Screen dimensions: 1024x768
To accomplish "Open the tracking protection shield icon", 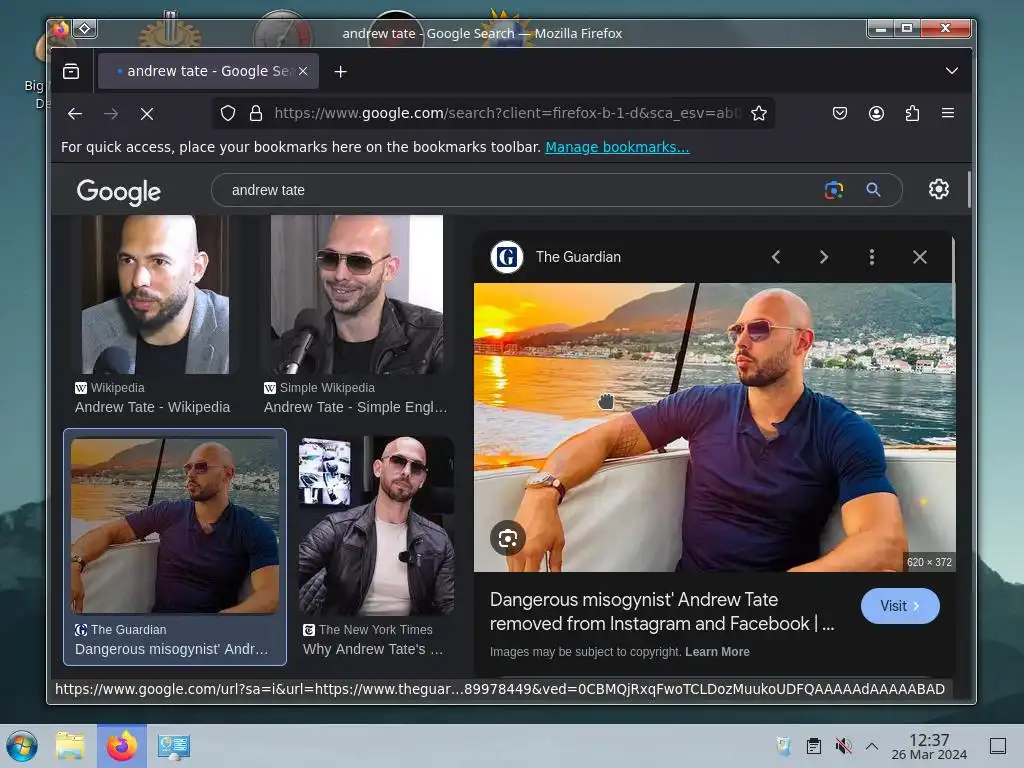I will point(227,114).
